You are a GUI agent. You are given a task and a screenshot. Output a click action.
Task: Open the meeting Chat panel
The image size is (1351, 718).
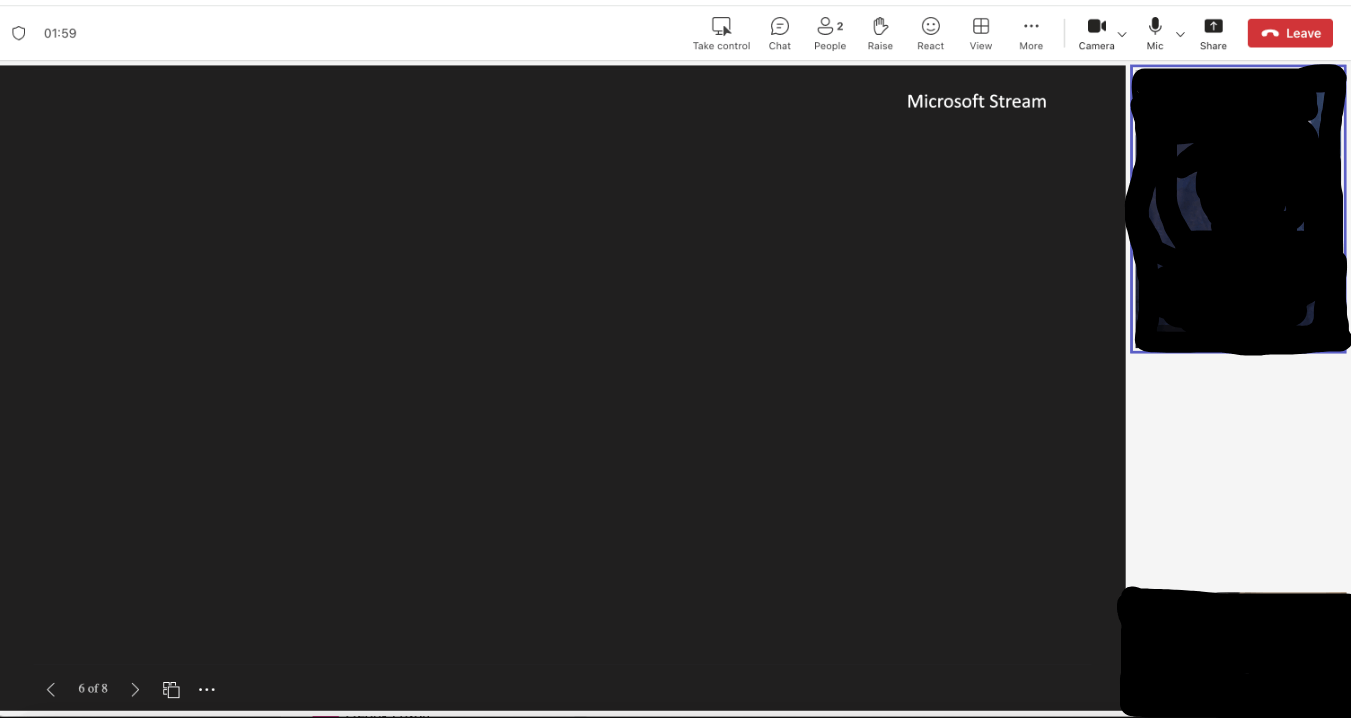(x=780, y=33)
